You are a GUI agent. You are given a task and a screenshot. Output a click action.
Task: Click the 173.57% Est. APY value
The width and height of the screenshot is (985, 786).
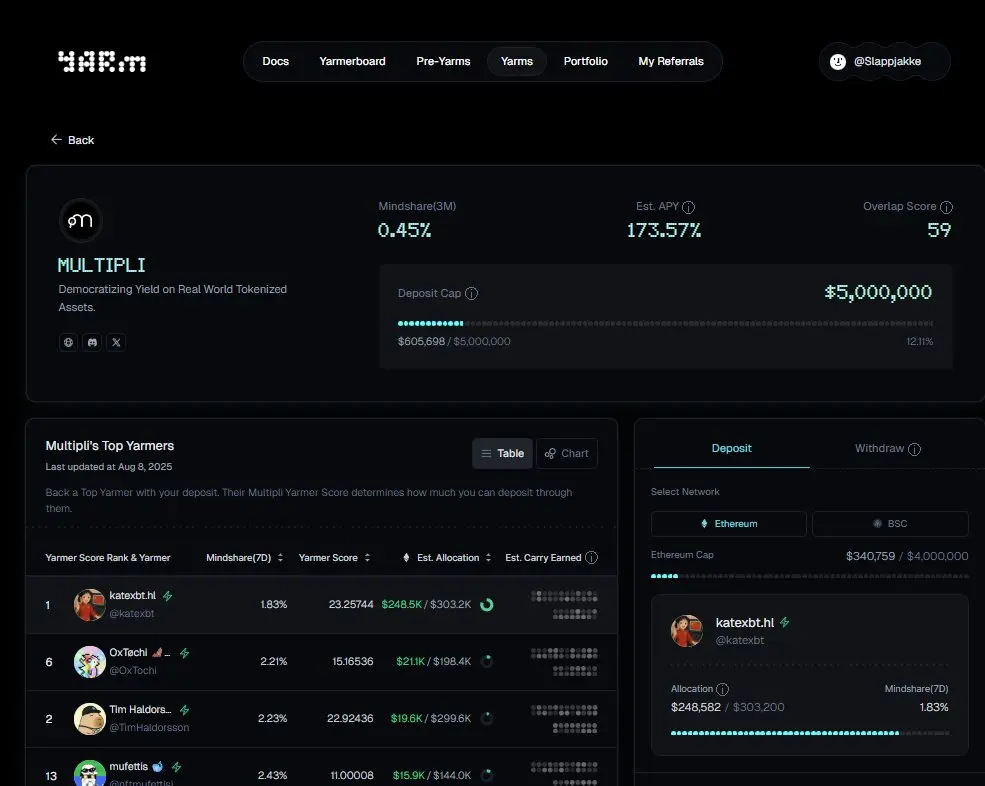coord(663,230)
